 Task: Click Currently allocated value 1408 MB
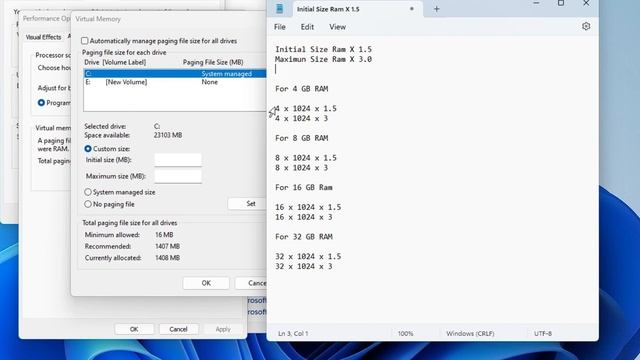[x=167, y=258]
